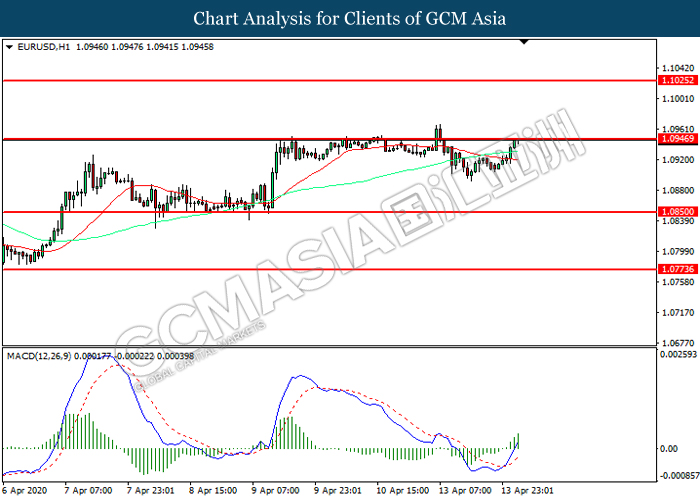Image resolution: width=700 pixels, height=500 pixels.
Task: Click the 7 Apr 07:00 time label
Action: [x=88, y=491]
